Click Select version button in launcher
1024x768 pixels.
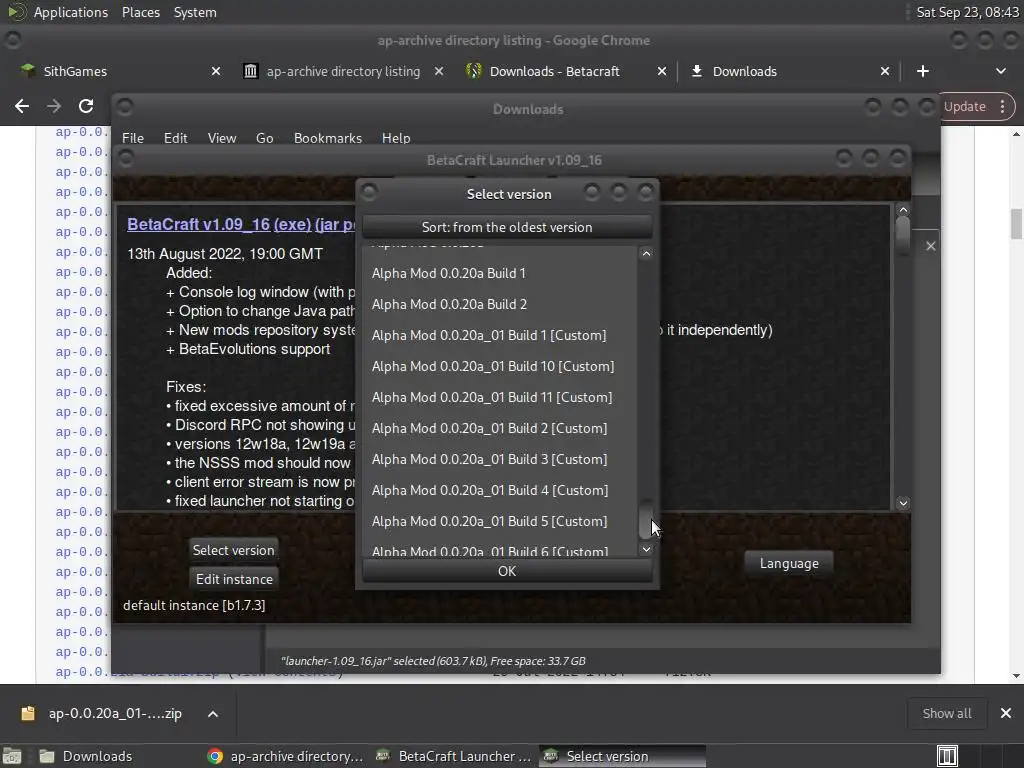click(x=233, y=550)
